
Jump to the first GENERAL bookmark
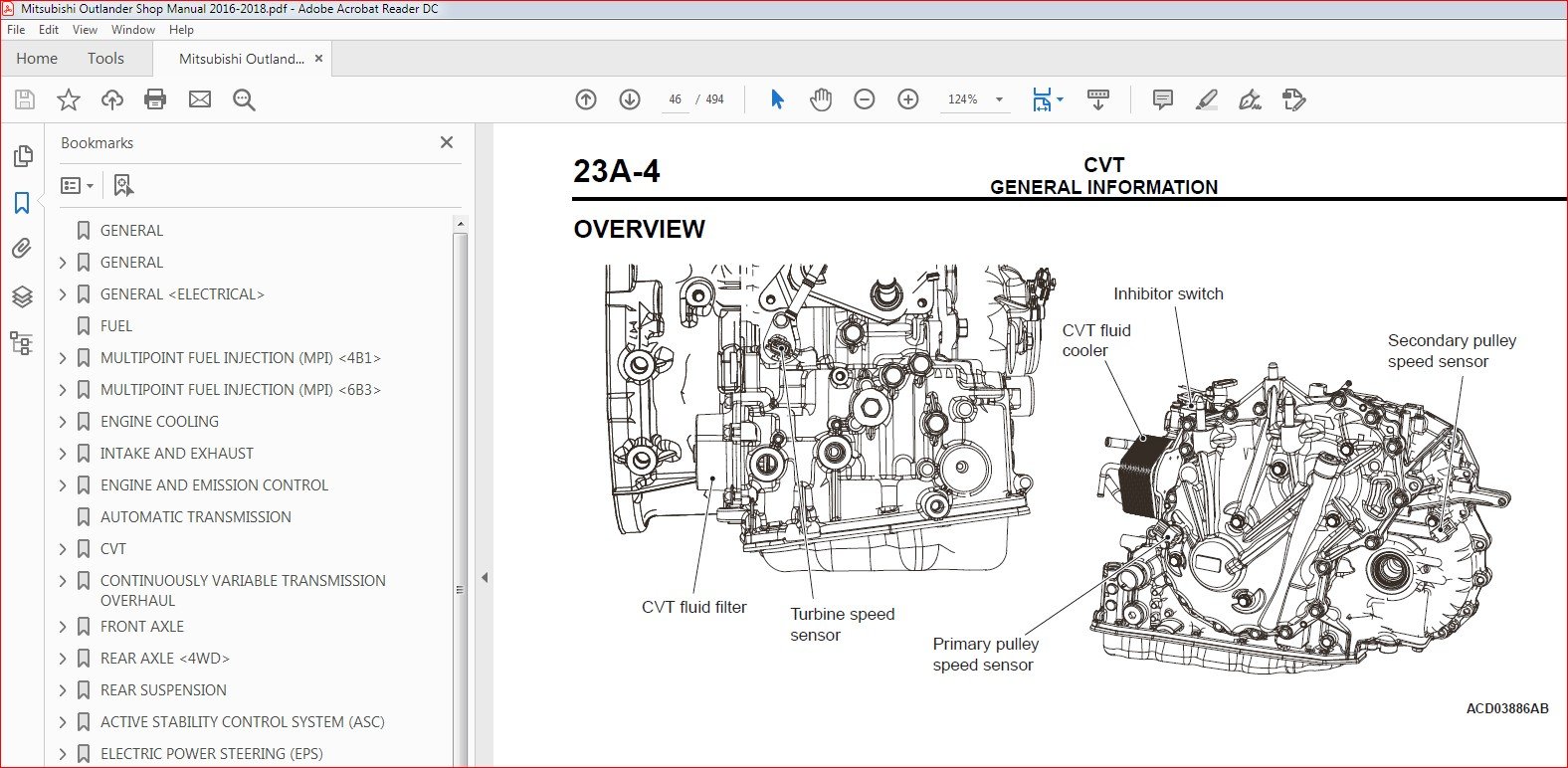pos(131,231)
